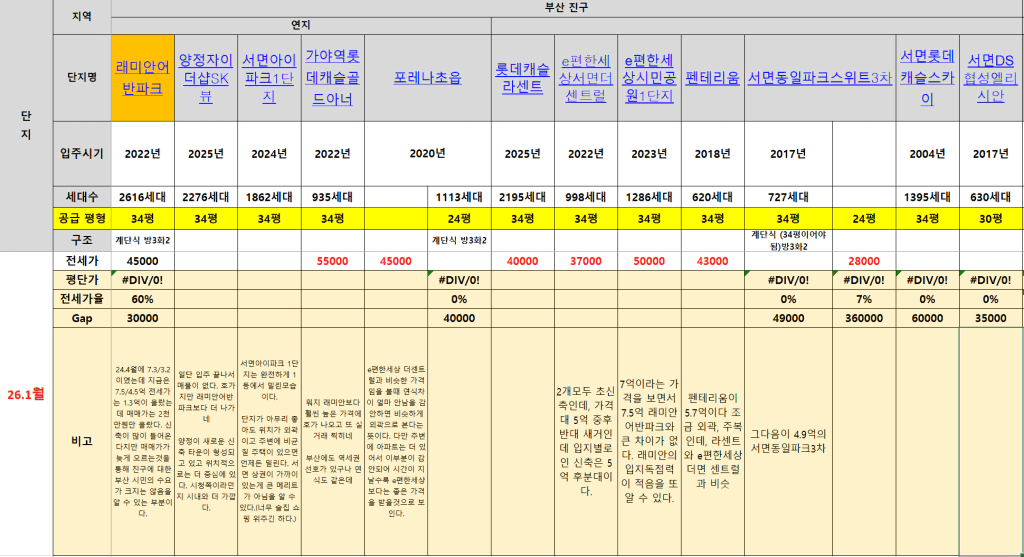Select the 60000 Gap cell
Viewport: 1024px width, 557px height.
pos(927,318)
